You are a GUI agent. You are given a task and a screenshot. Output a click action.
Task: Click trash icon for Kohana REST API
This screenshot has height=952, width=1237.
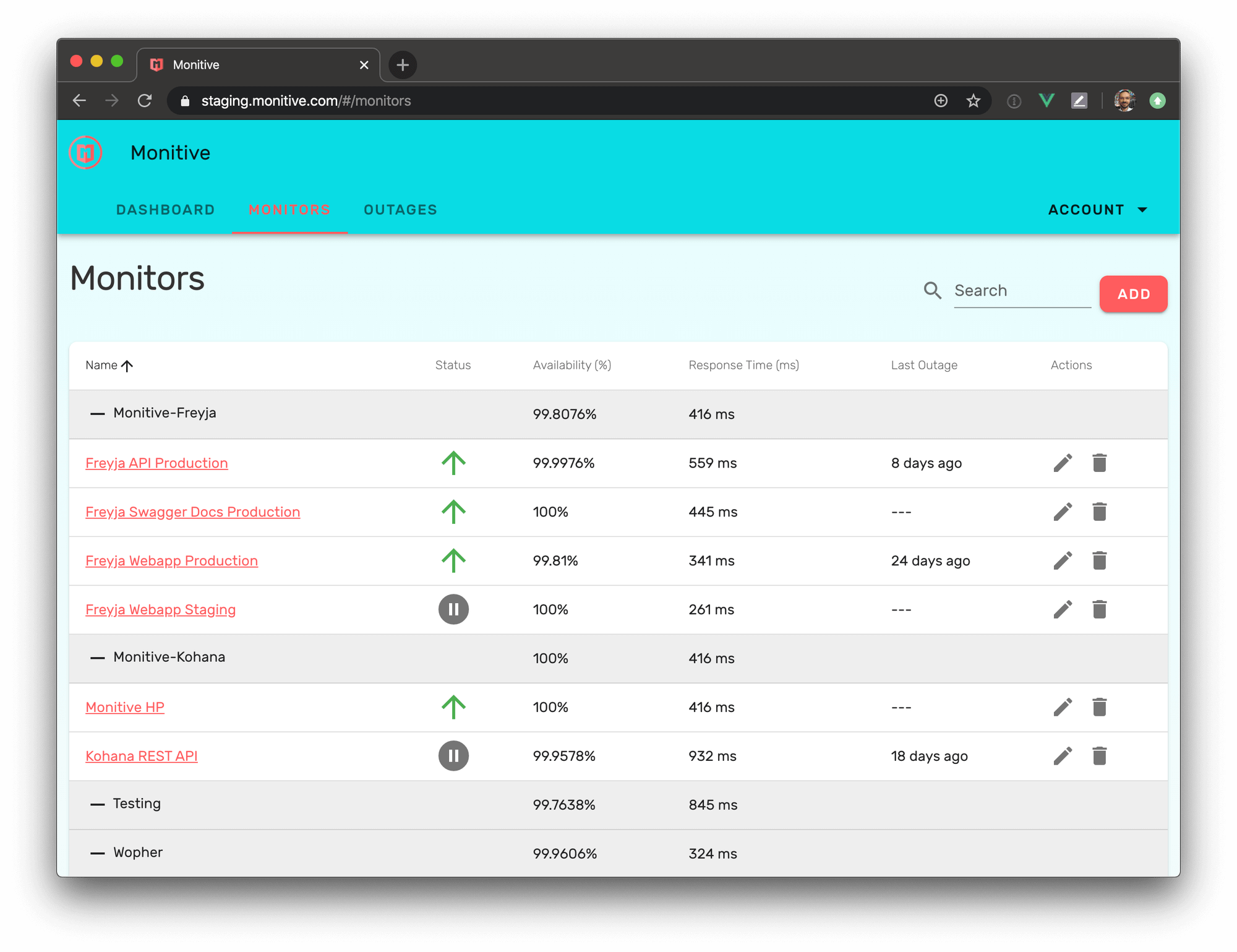click(1099, 756)
